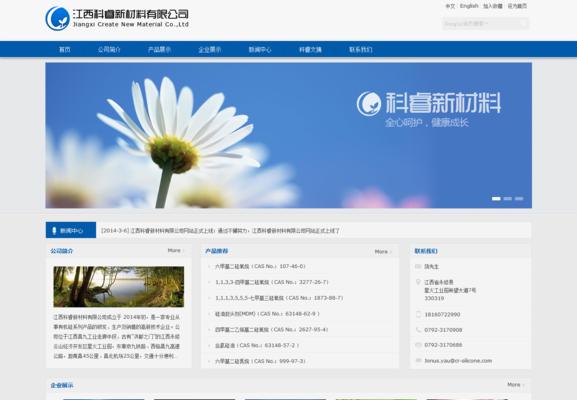Viewport: 577px width, 400px height.
Task: Click the search magnifier icon in header
Action: pyautogui.click(x=523, y=24)
